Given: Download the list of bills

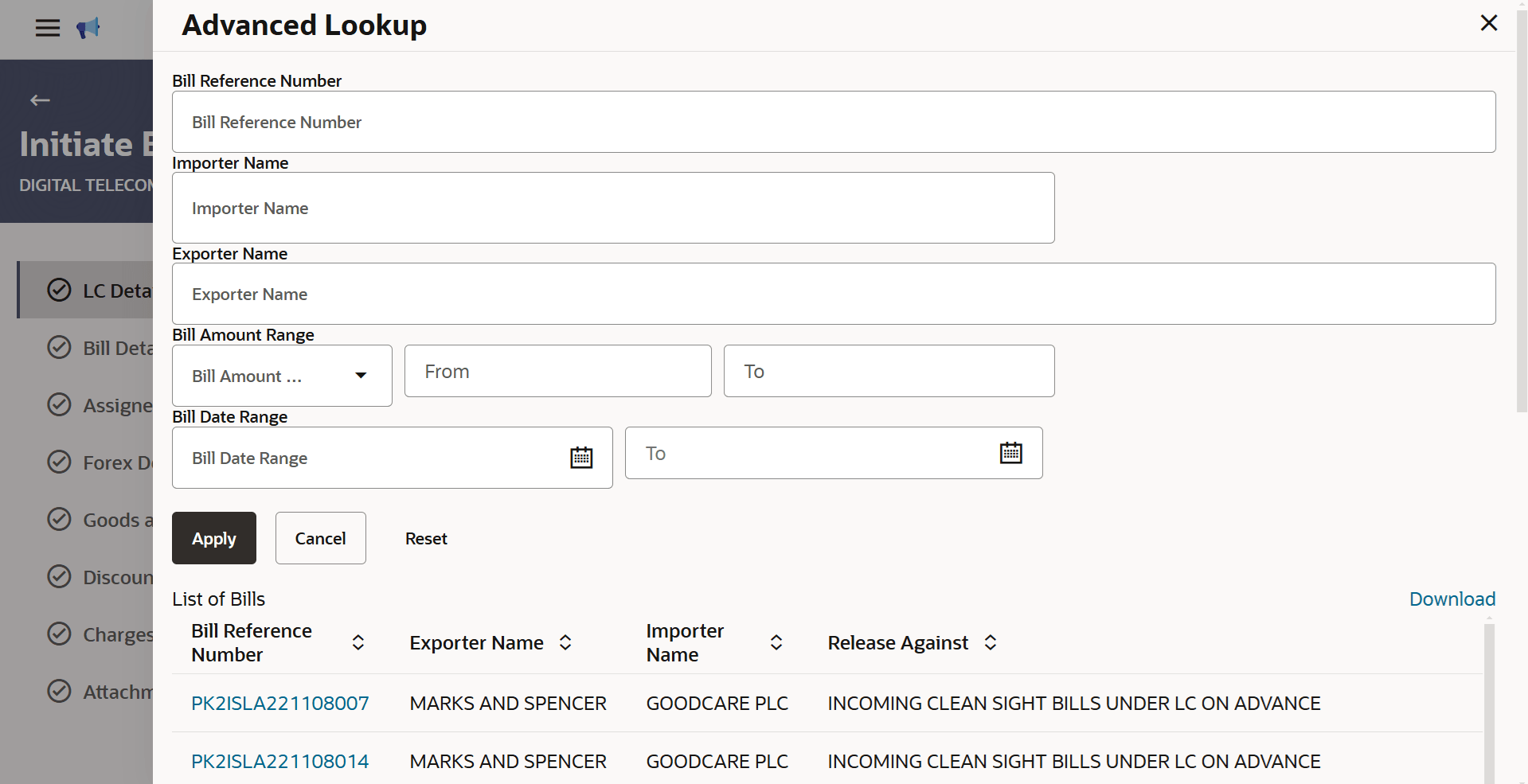Looking at the screenshot, I should point(1452,599).
